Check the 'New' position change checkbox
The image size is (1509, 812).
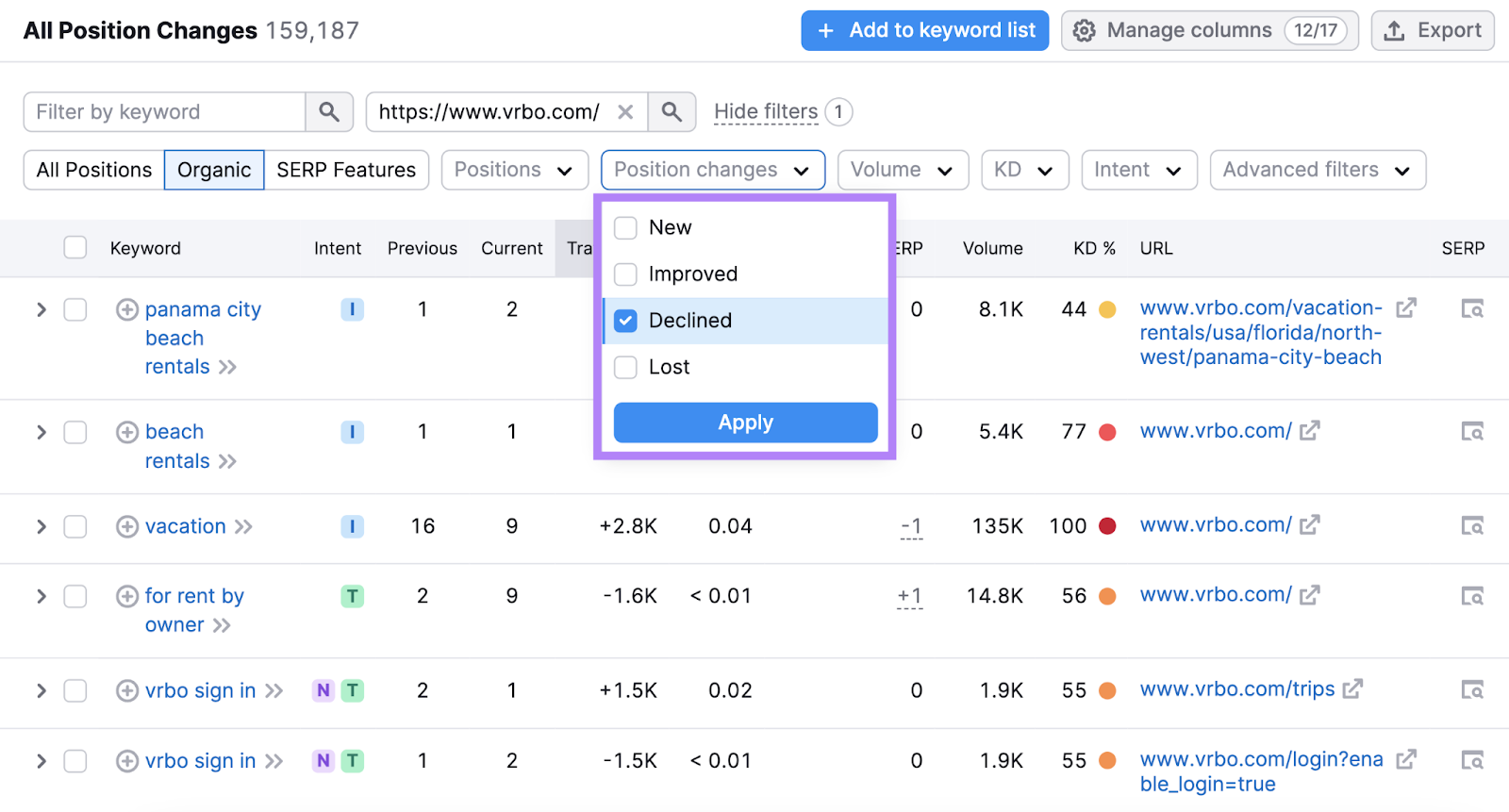pos(625,228)
